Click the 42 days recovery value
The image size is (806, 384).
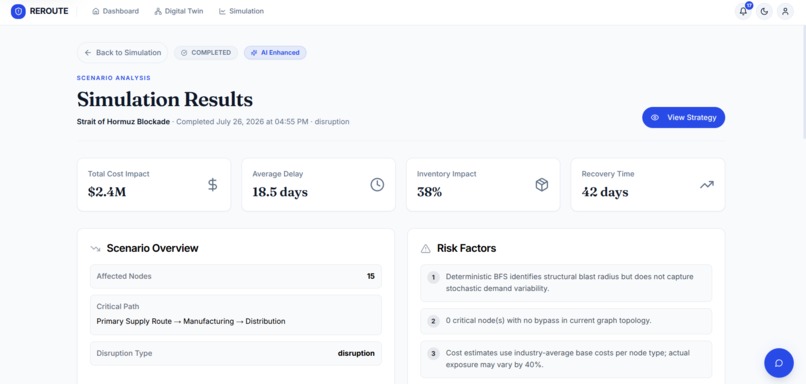[605, 192]
